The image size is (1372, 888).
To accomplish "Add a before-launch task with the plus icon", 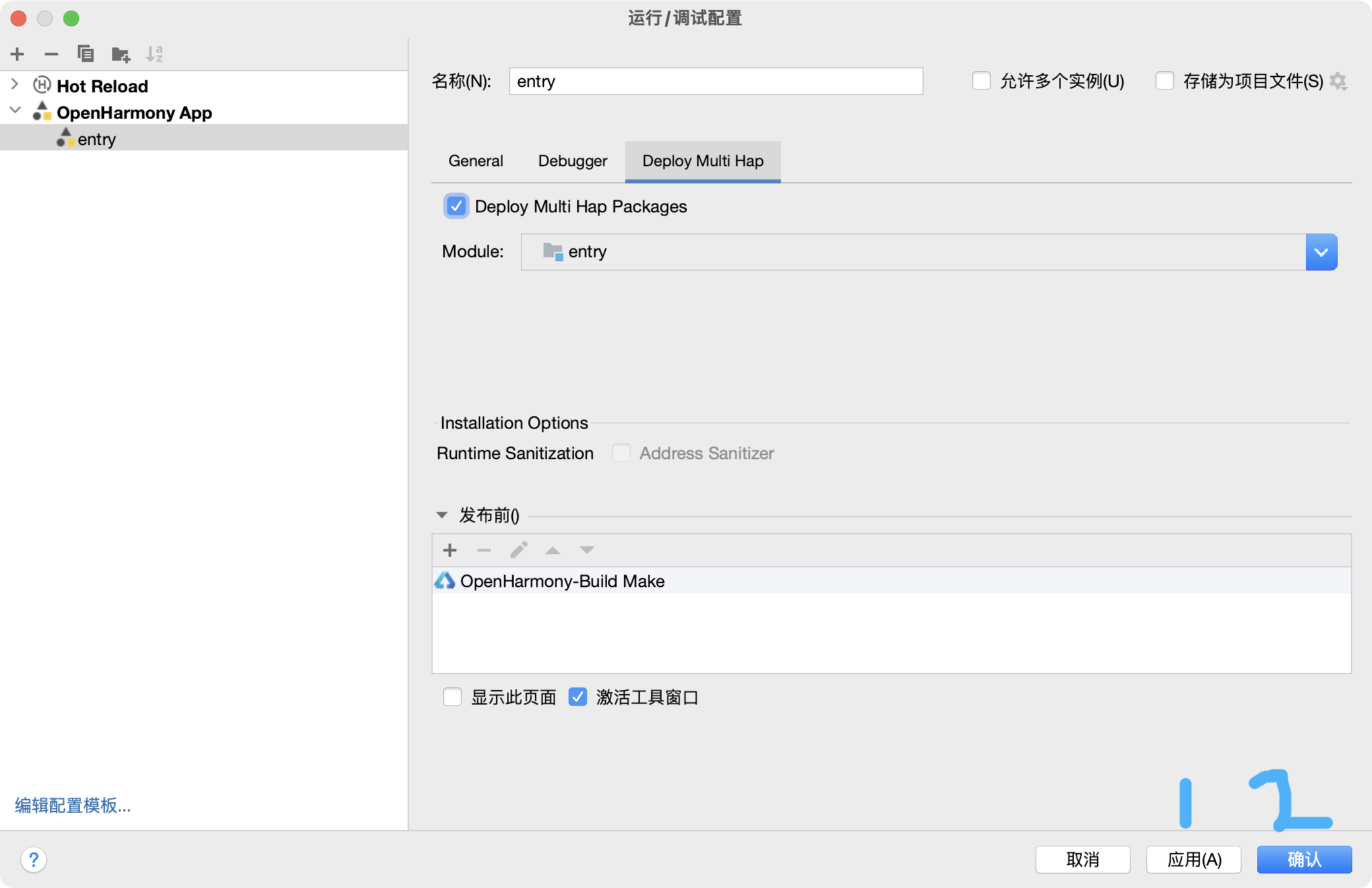I will point(450,550).
